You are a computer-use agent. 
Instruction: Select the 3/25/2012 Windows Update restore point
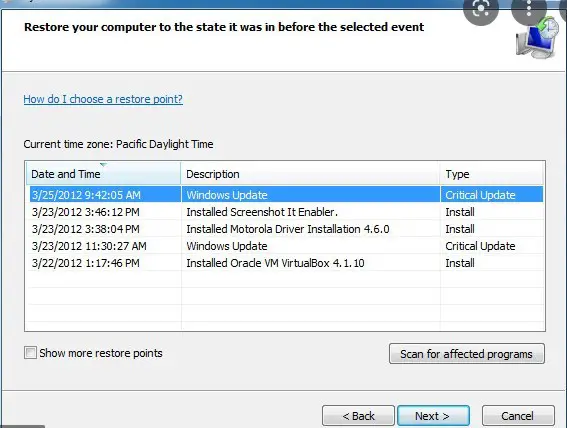(x=286, y=195)
